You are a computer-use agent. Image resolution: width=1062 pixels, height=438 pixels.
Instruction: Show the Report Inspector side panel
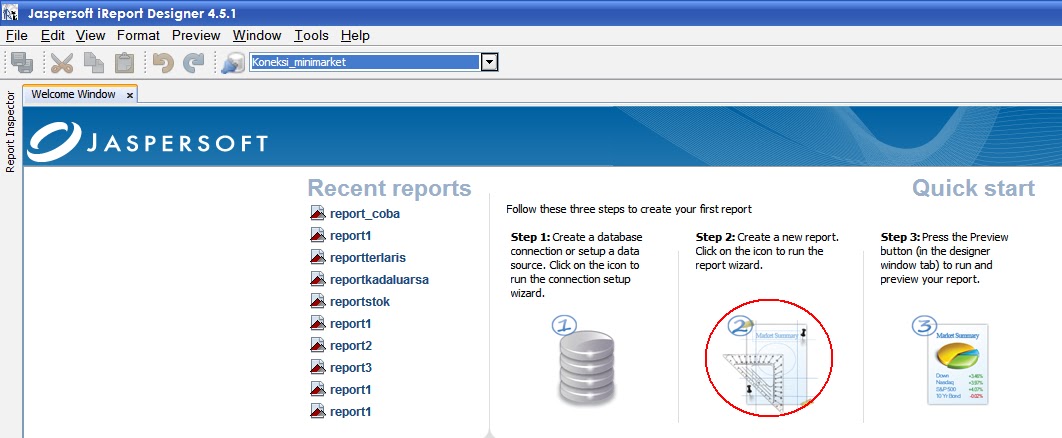(x=10, y=132)
